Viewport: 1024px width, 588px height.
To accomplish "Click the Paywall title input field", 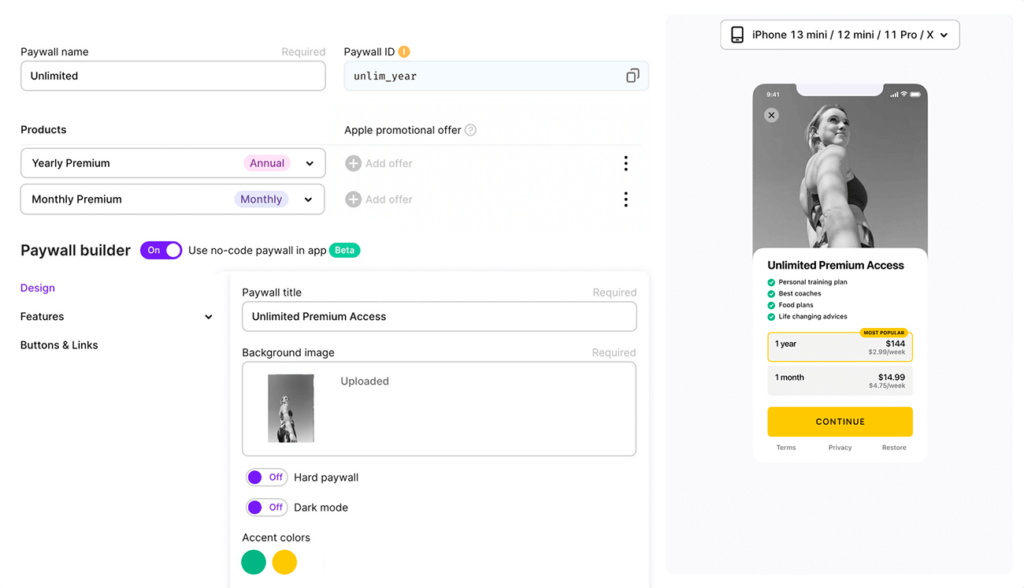I will click(439, 317).
